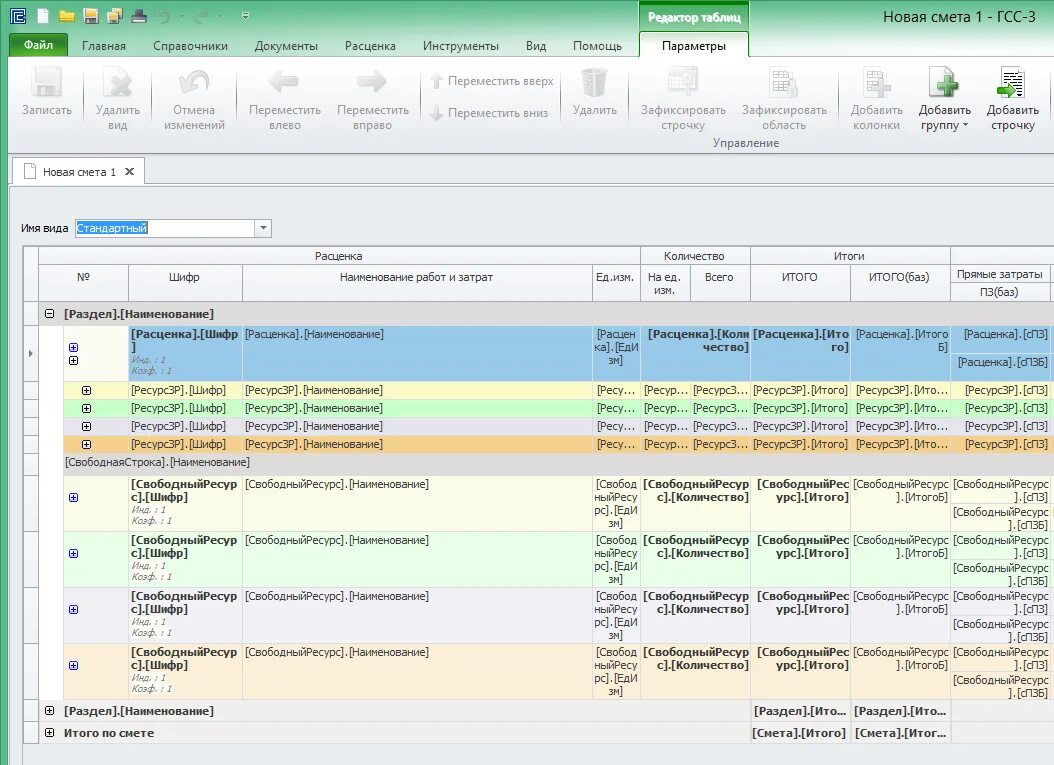The image size is (1054, 765).
Task: Click the Шифр column header
Action: coord(185,282)
